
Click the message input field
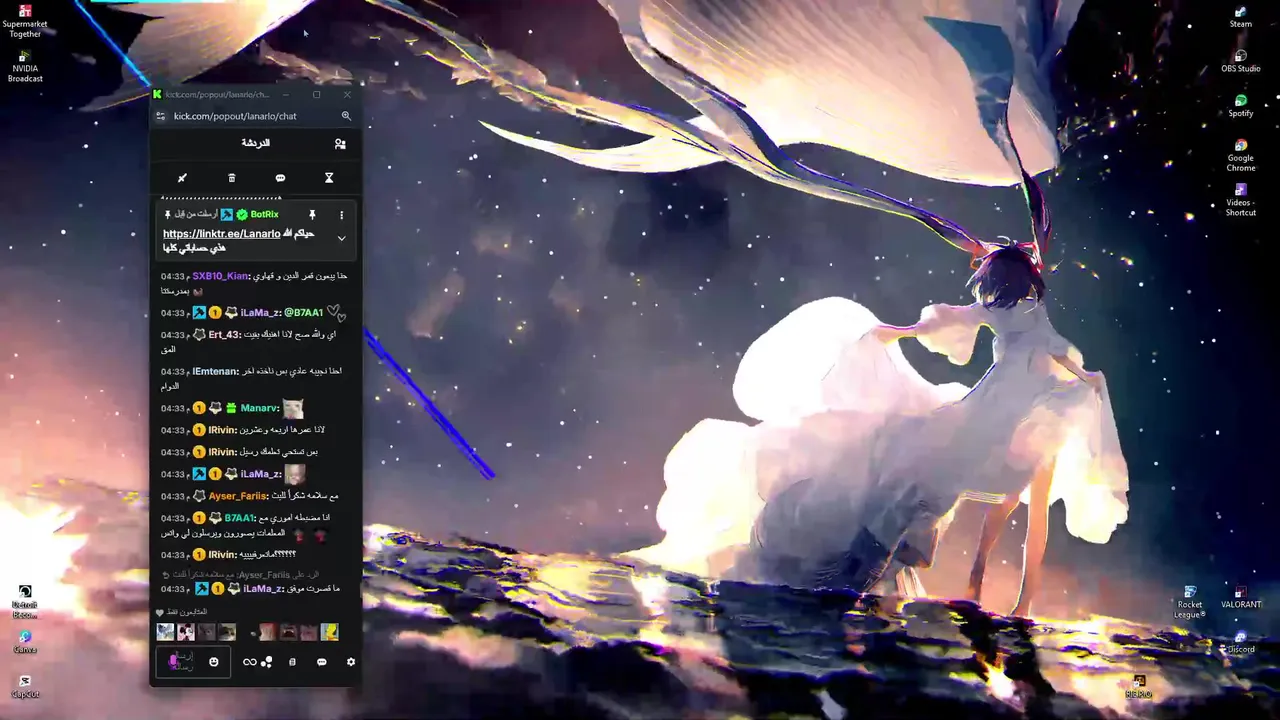pos(193,662)
